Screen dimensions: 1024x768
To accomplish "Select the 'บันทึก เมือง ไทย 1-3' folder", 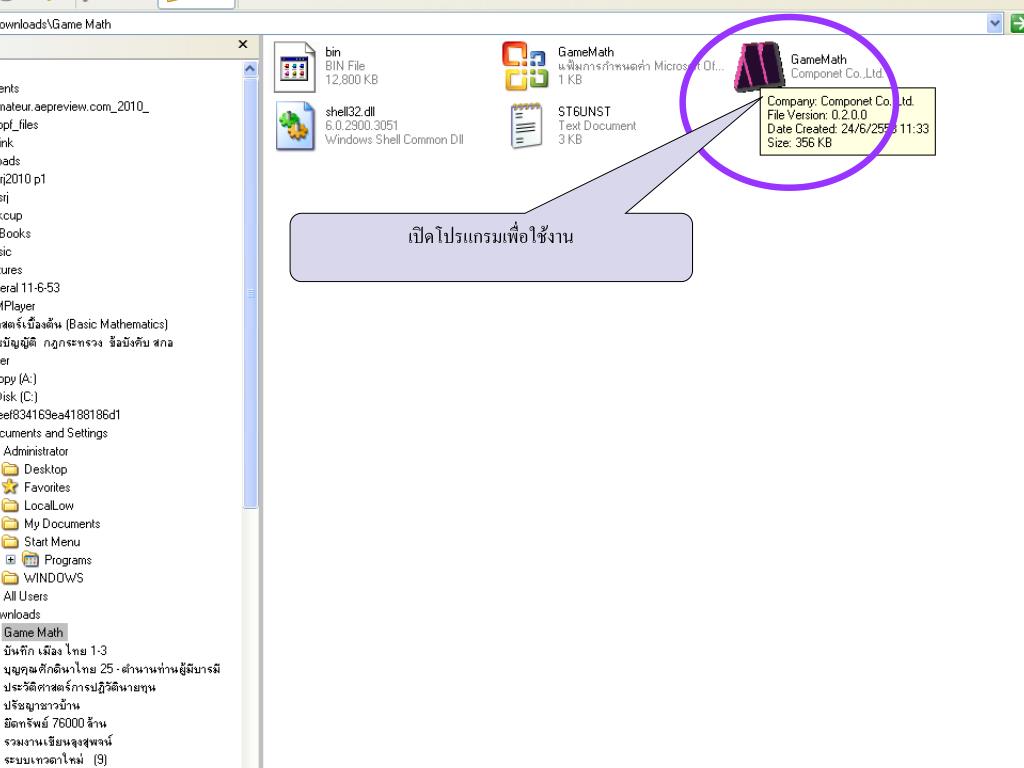I will click(x=55, y=650).
